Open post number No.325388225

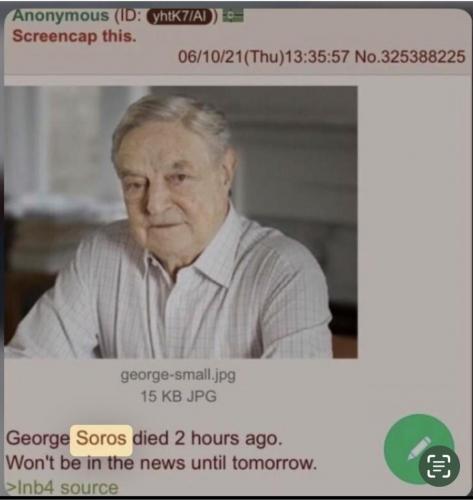pos(410,57)
